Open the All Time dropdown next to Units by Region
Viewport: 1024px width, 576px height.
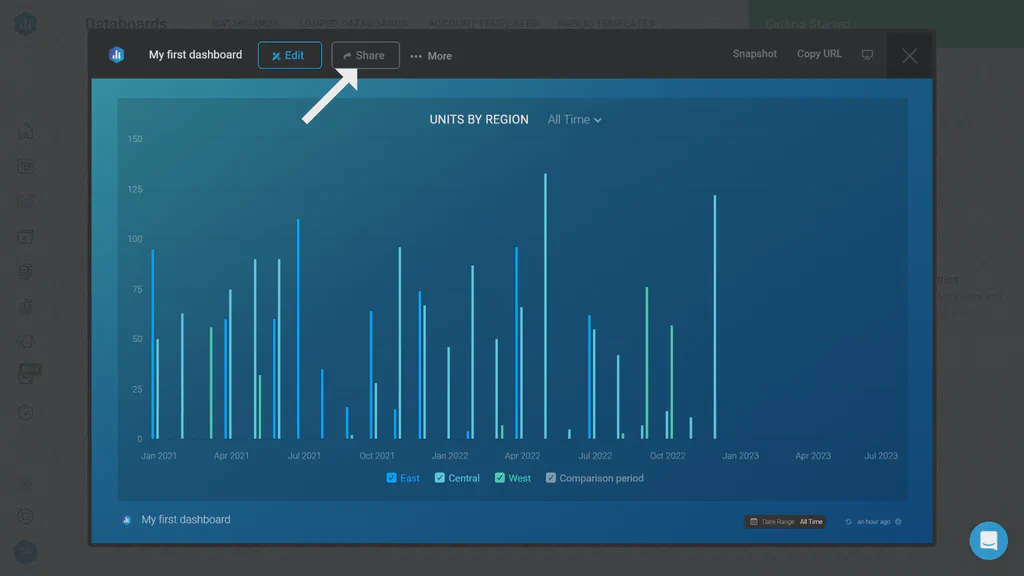click(573, 119)
